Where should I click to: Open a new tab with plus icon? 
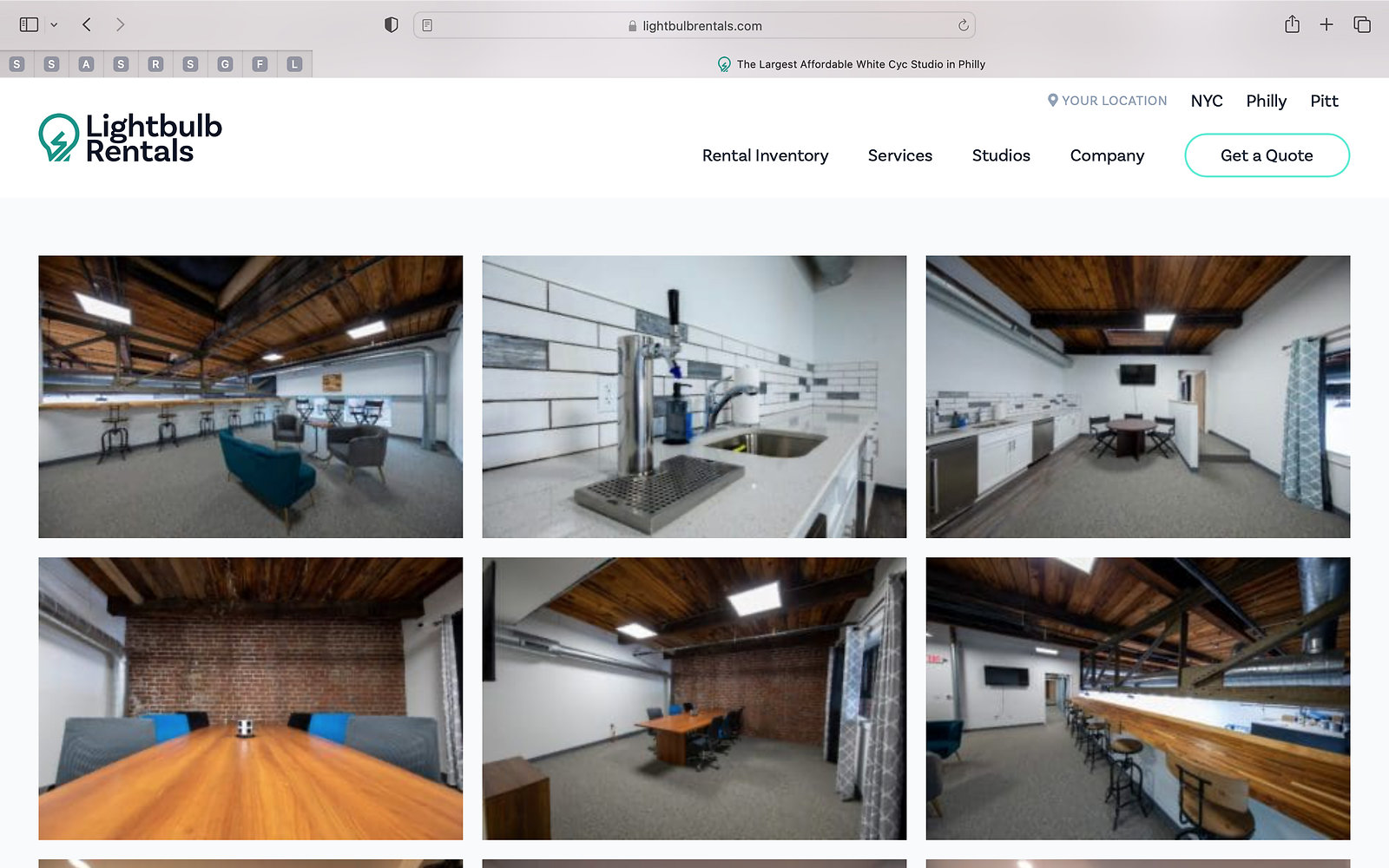[1326, 25]
